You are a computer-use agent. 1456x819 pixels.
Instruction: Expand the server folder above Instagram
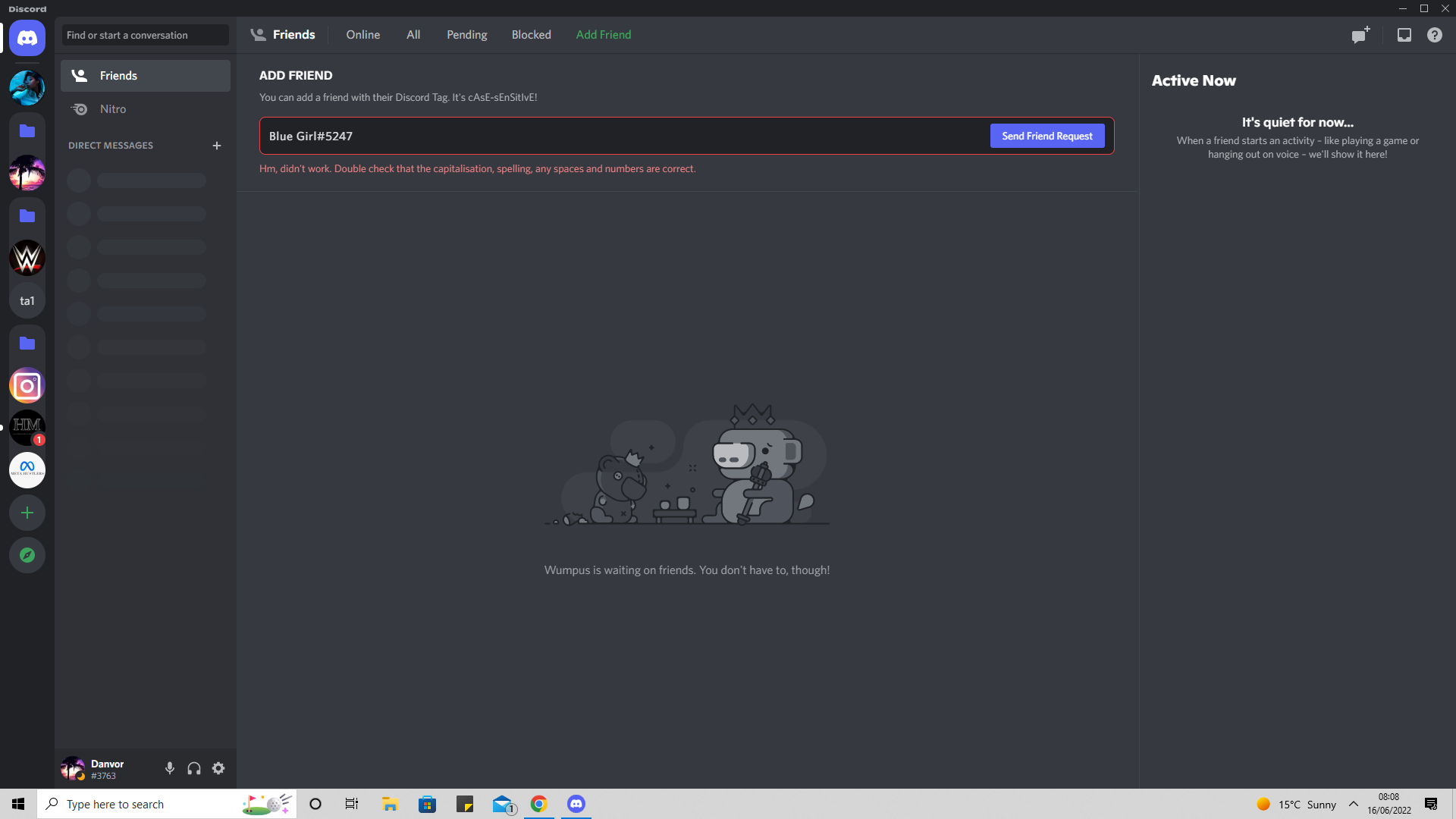coord(27,344)
